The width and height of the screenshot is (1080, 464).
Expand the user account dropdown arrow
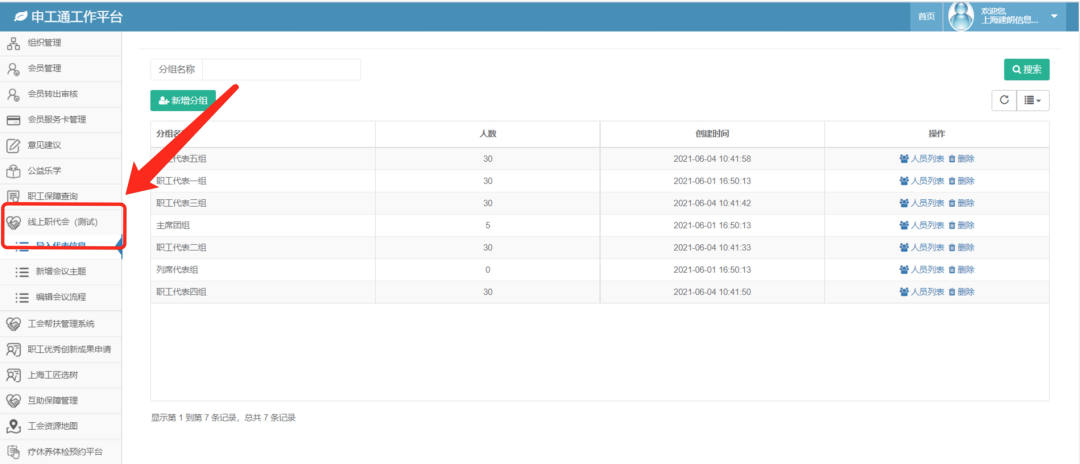[x=1054, y=16]
